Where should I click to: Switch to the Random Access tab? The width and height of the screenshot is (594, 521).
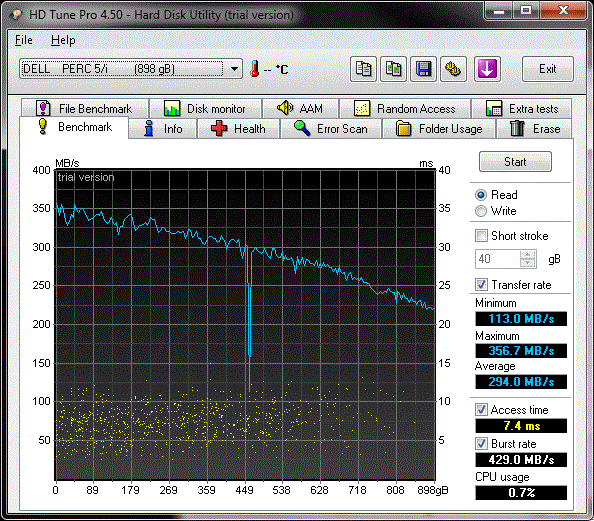coord(405,109)
